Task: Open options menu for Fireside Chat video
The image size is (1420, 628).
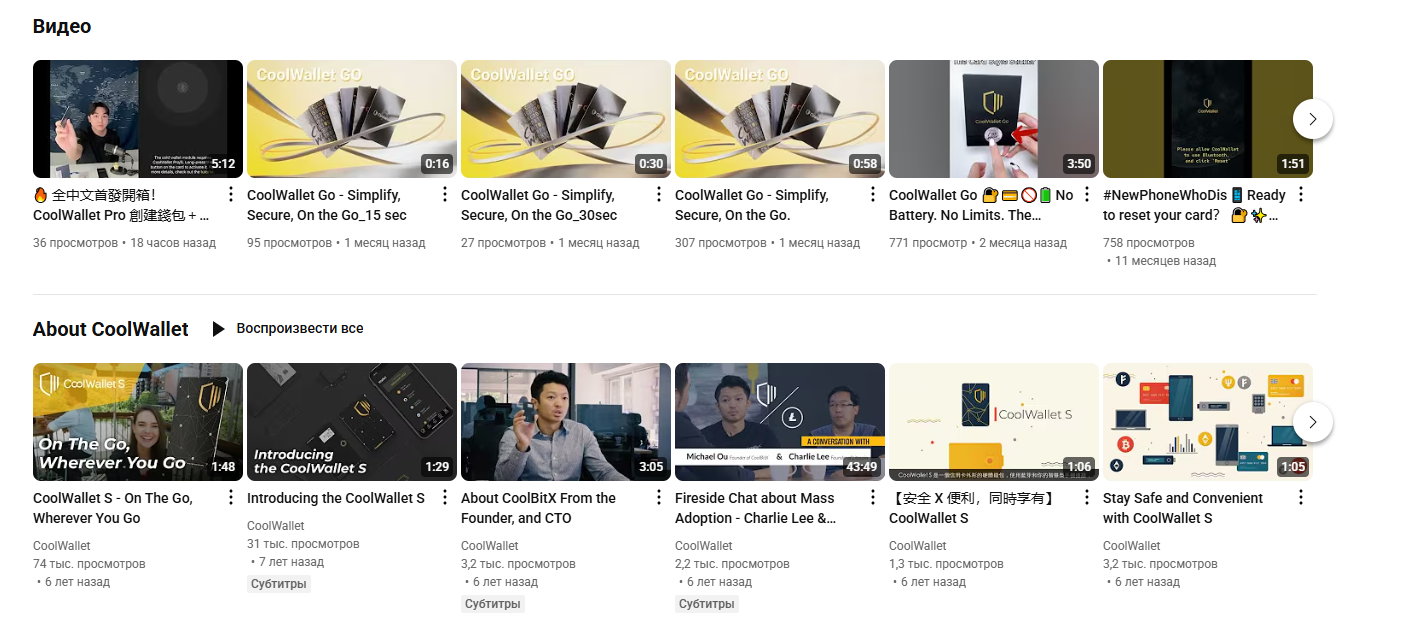Action: pyautogui.click(x=873, y=498)
